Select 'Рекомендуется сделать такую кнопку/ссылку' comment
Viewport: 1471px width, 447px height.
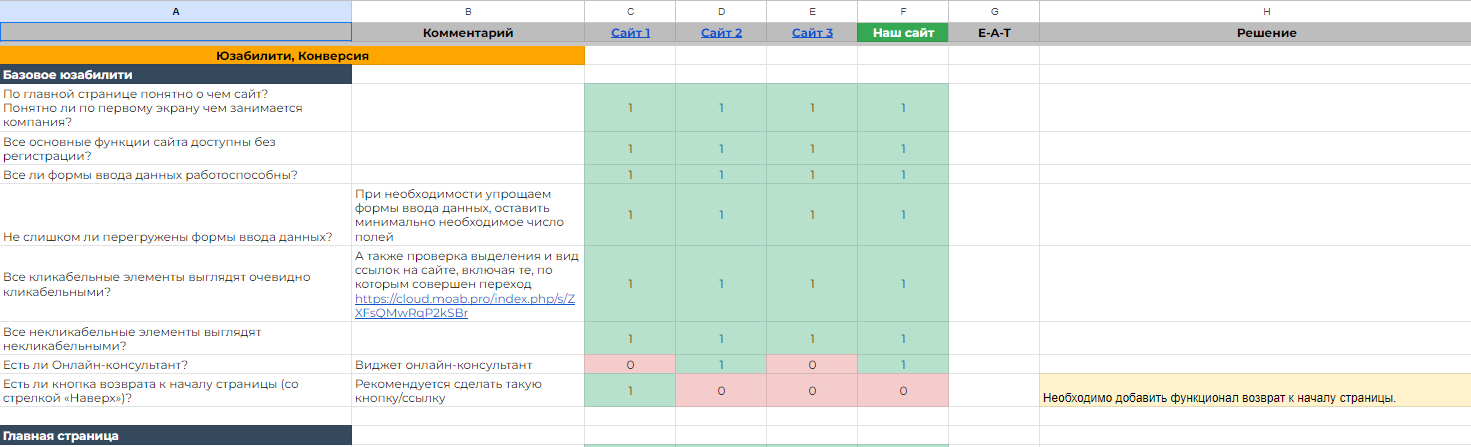click(468, 391)
